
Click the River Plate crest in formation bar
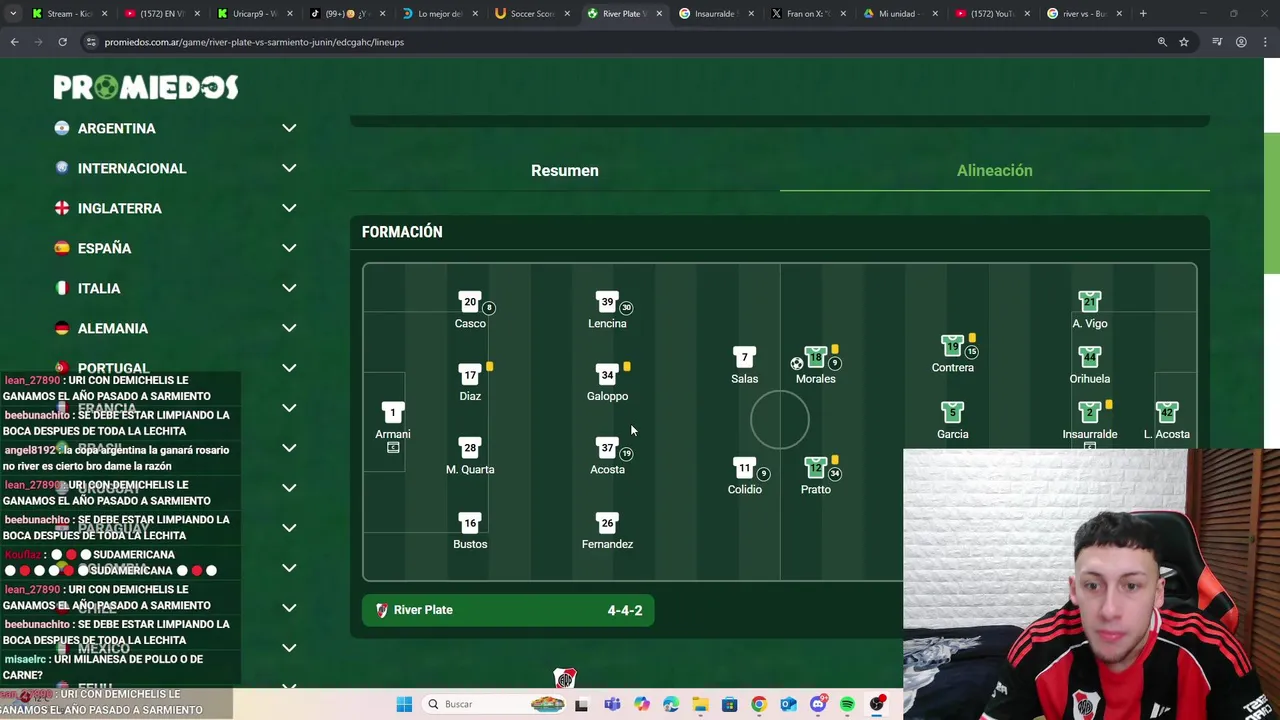(382, 610)
